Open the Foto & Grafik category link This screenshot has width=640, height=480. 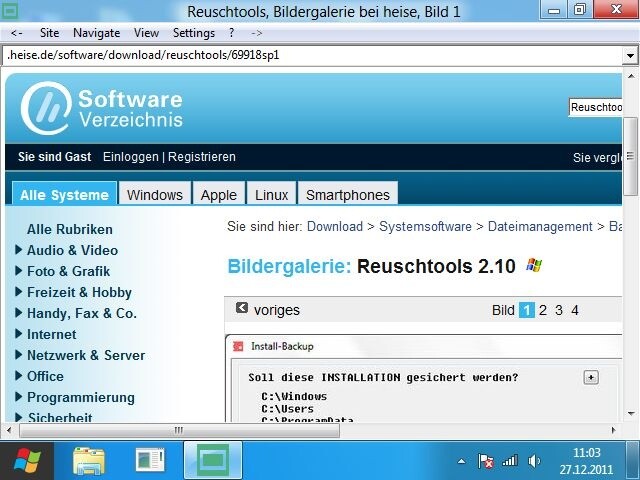pyautogui.click(x=69, y=271)
